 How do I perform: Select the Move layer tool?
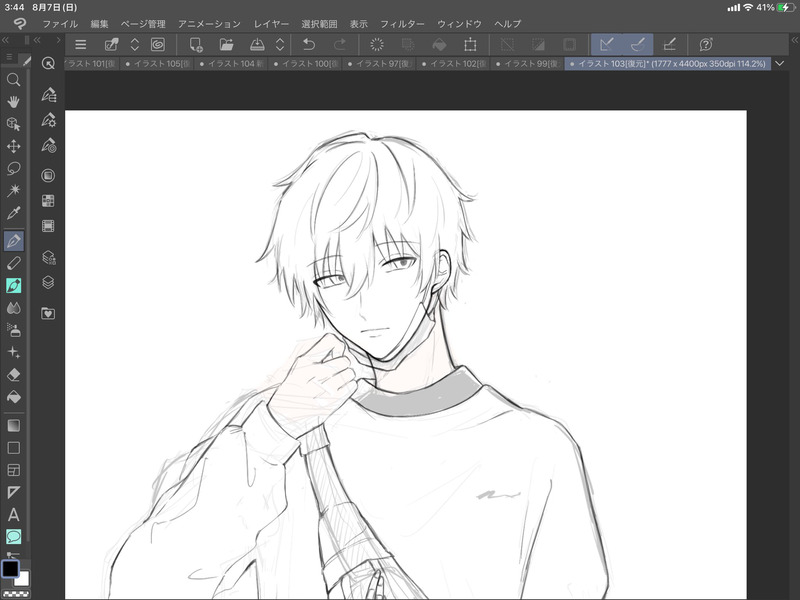[14, 146]
